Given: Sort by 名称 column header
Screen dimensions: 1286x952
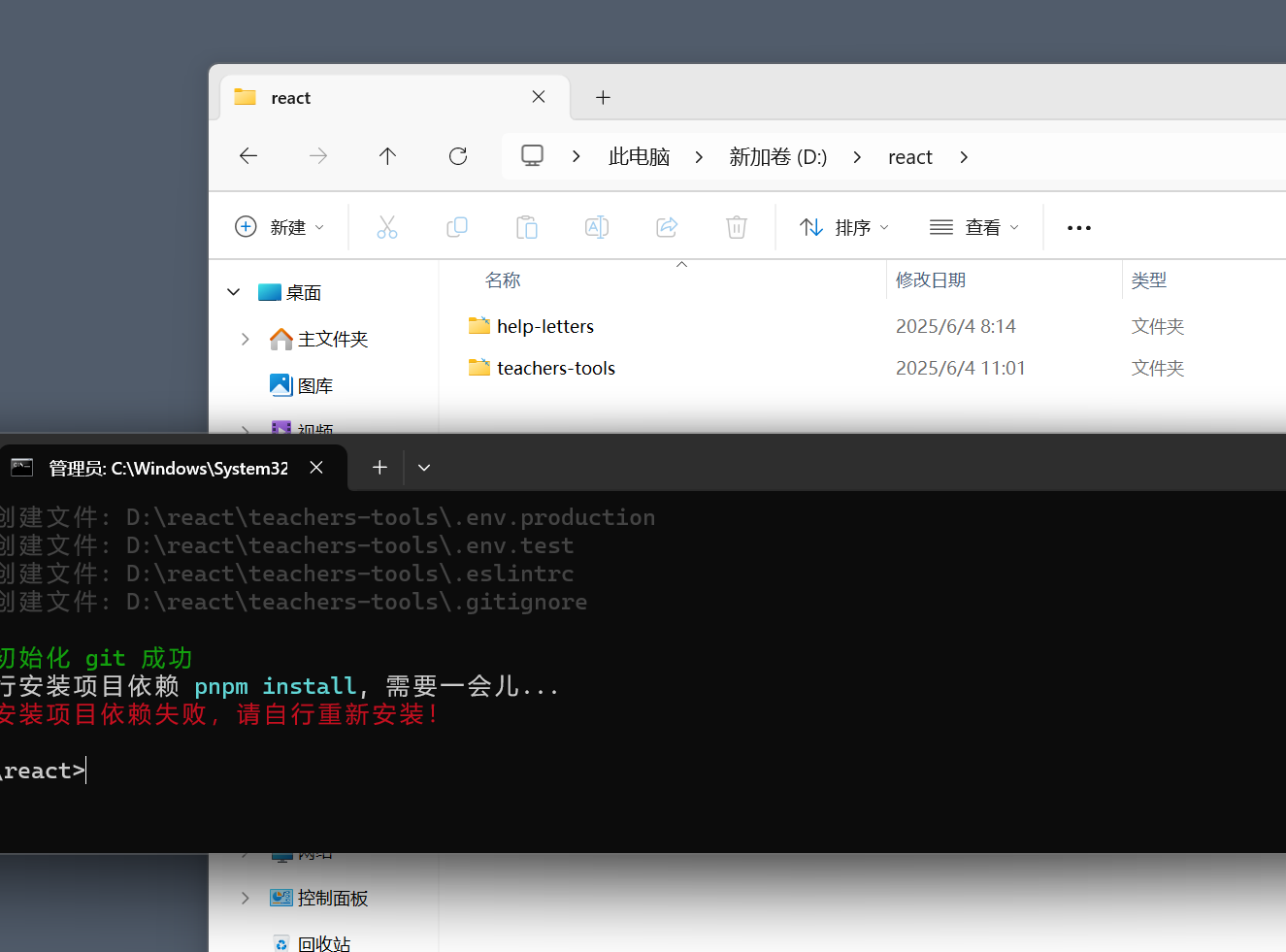Looking at the screenshot, I should (503, 279).
